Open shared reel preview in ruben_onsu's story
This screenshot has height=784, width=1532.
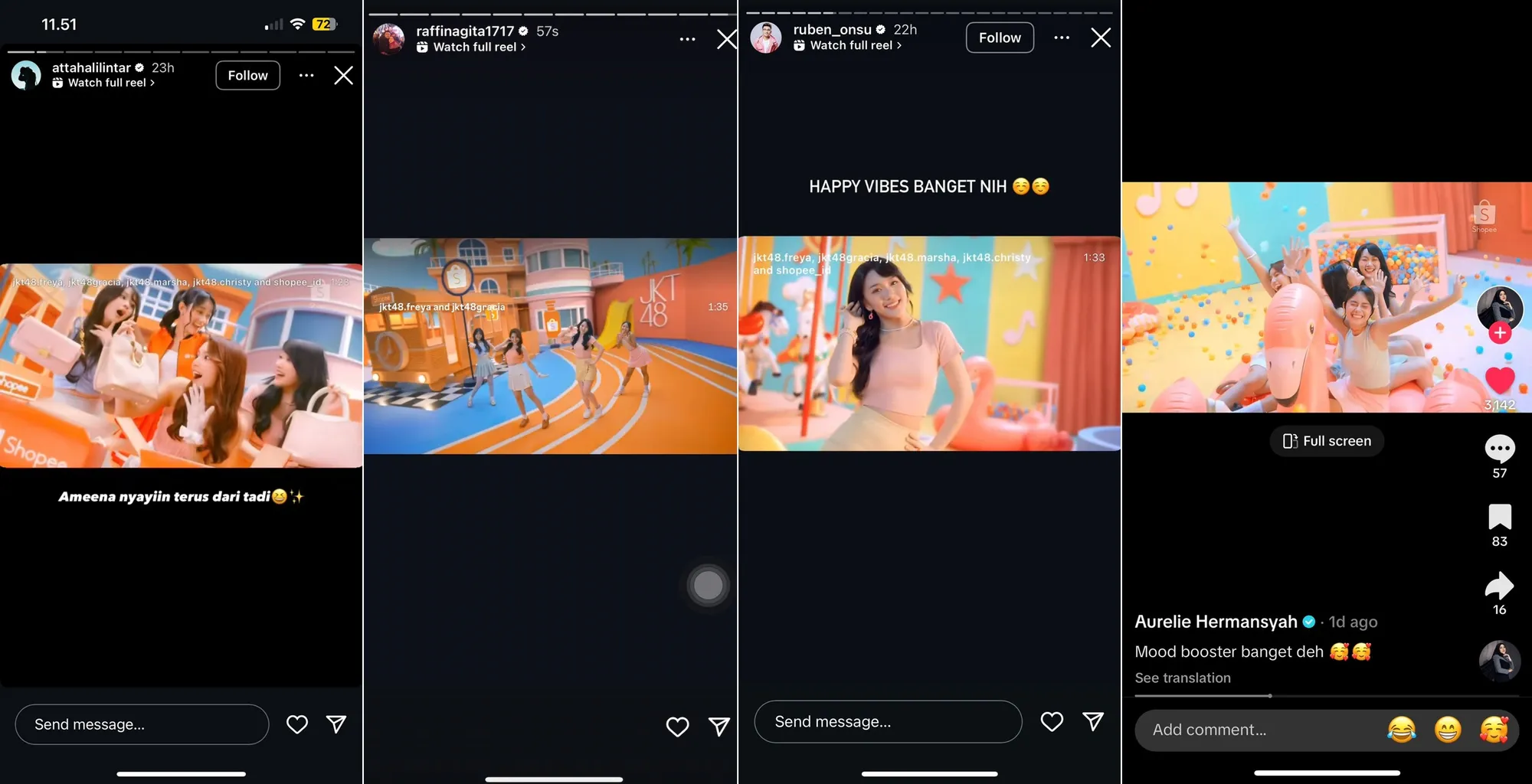click(x=929, y=343)
